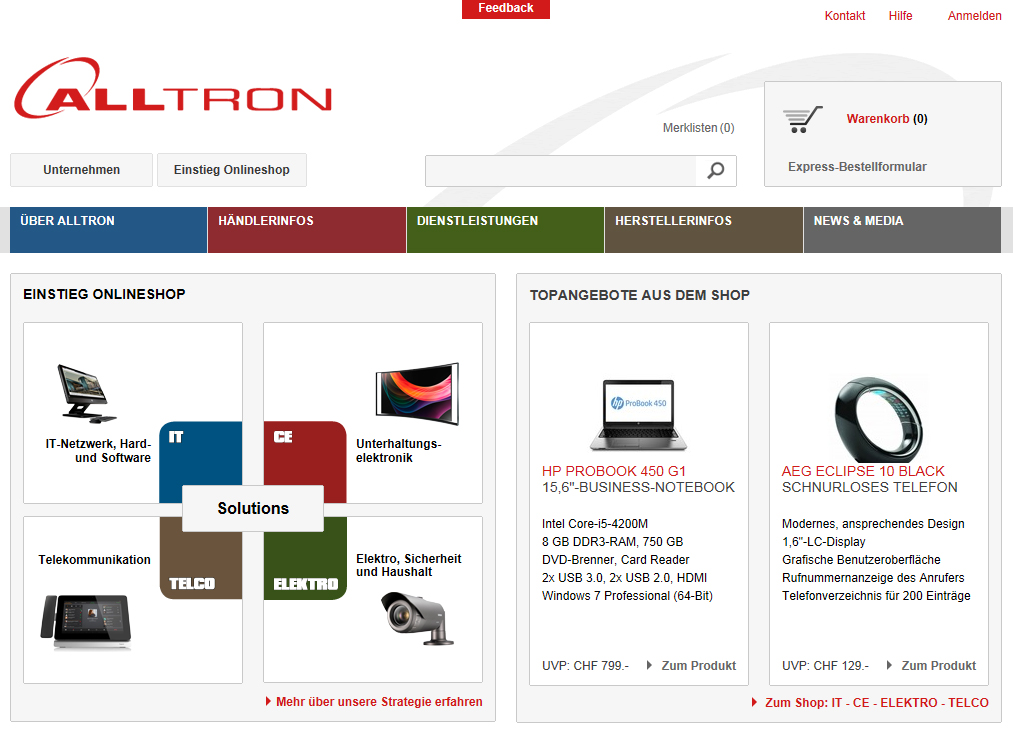1013x734 pixels.
Task: Click the curved TV image
Action: 417,393
